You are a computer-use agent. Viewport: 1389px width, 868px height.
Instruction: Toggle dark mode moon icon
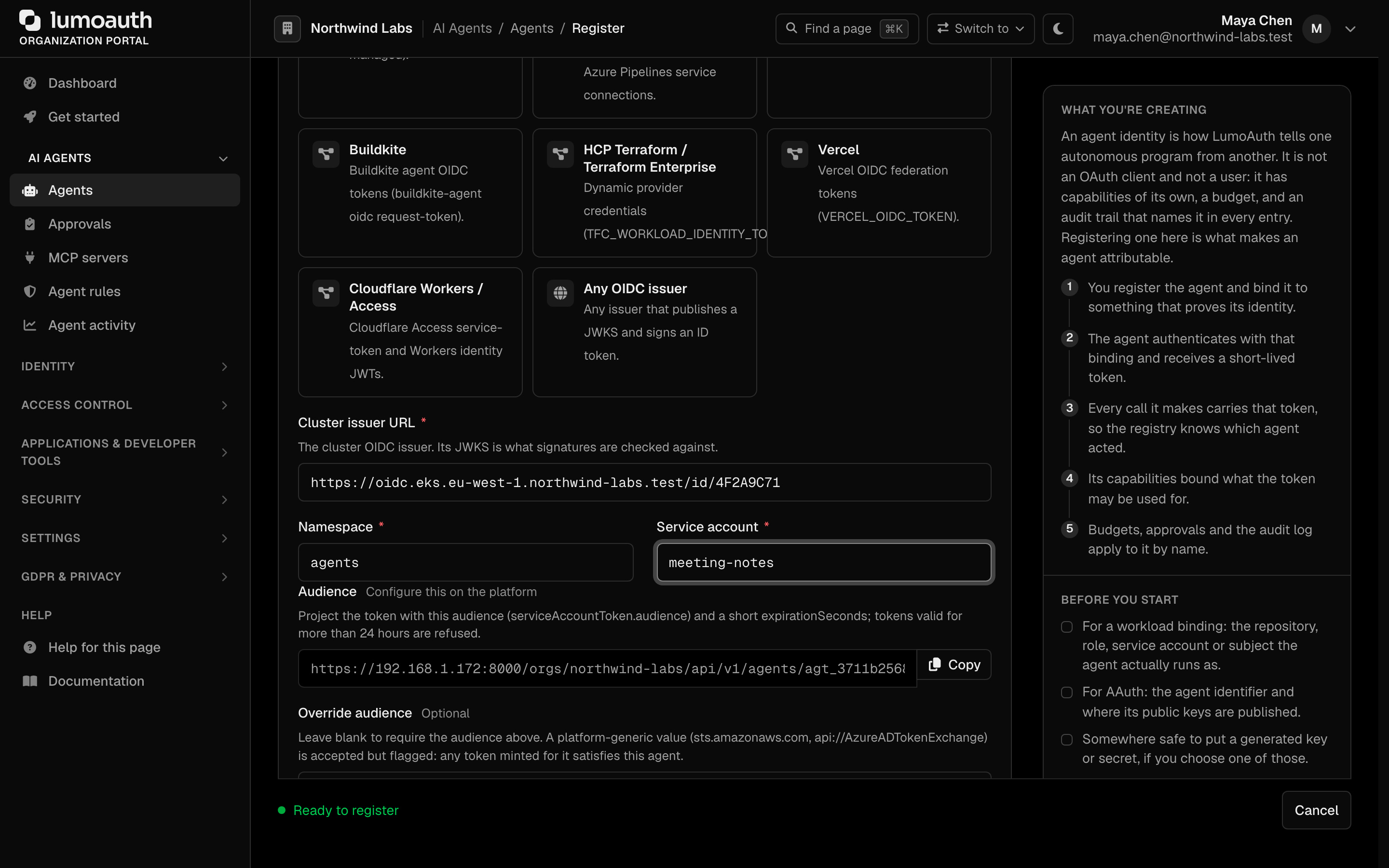coord(1058,29)
